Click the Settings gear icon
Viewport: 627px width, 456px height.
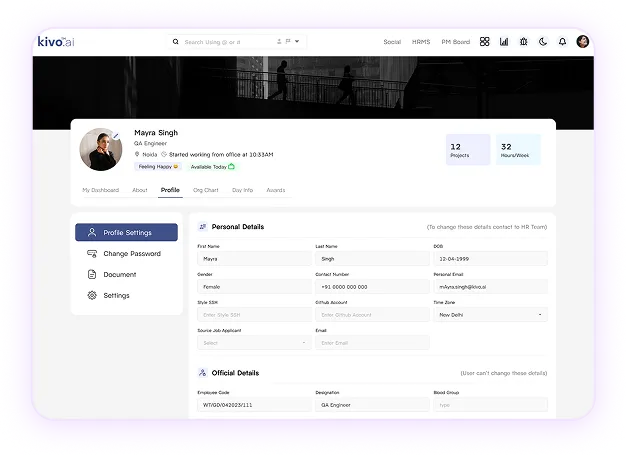92,296
